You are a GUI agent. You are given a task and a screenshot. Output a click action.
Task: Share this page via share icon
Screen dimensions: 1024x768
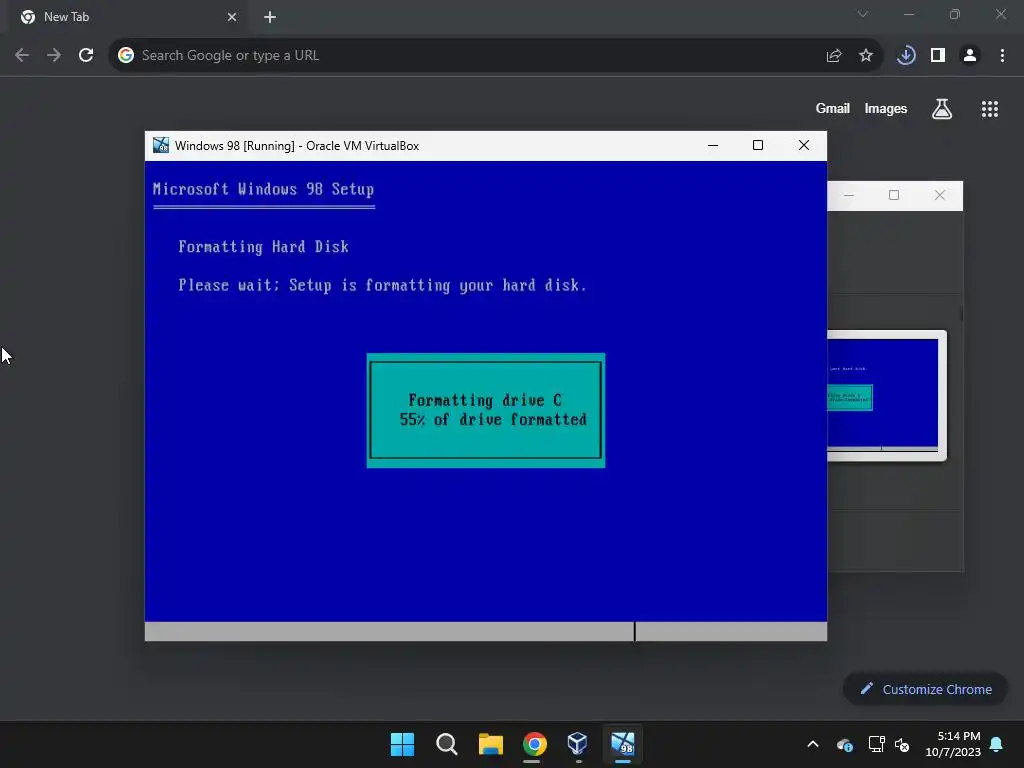(x=834, y=56)
